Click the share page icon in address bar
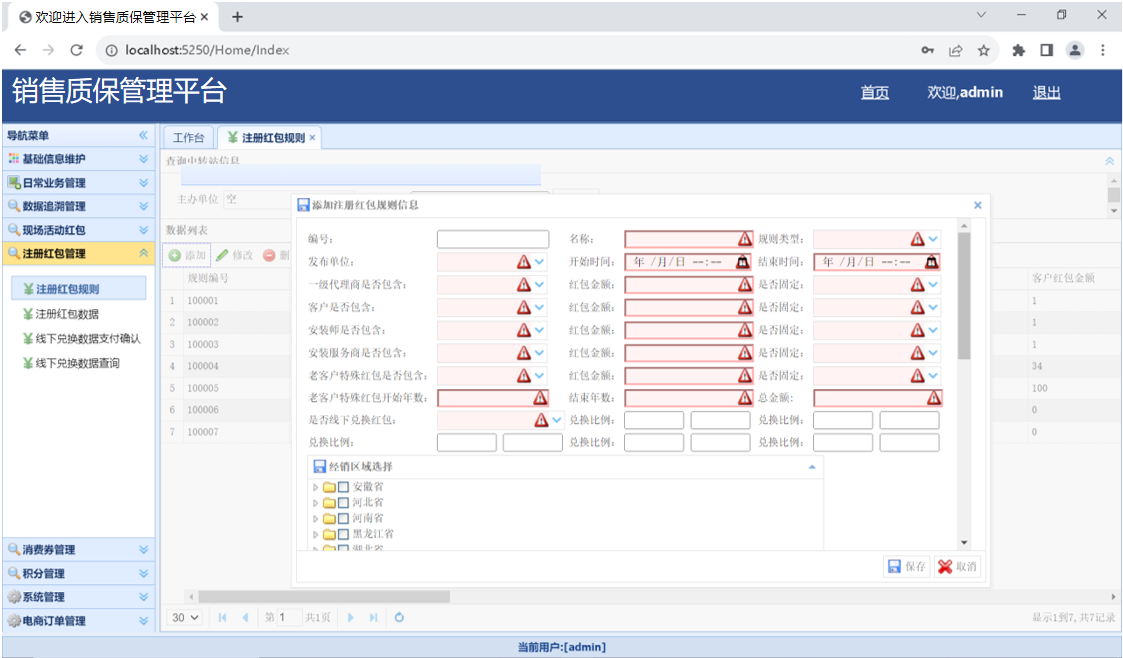The image size is (1123, 658). click(955, 50)
